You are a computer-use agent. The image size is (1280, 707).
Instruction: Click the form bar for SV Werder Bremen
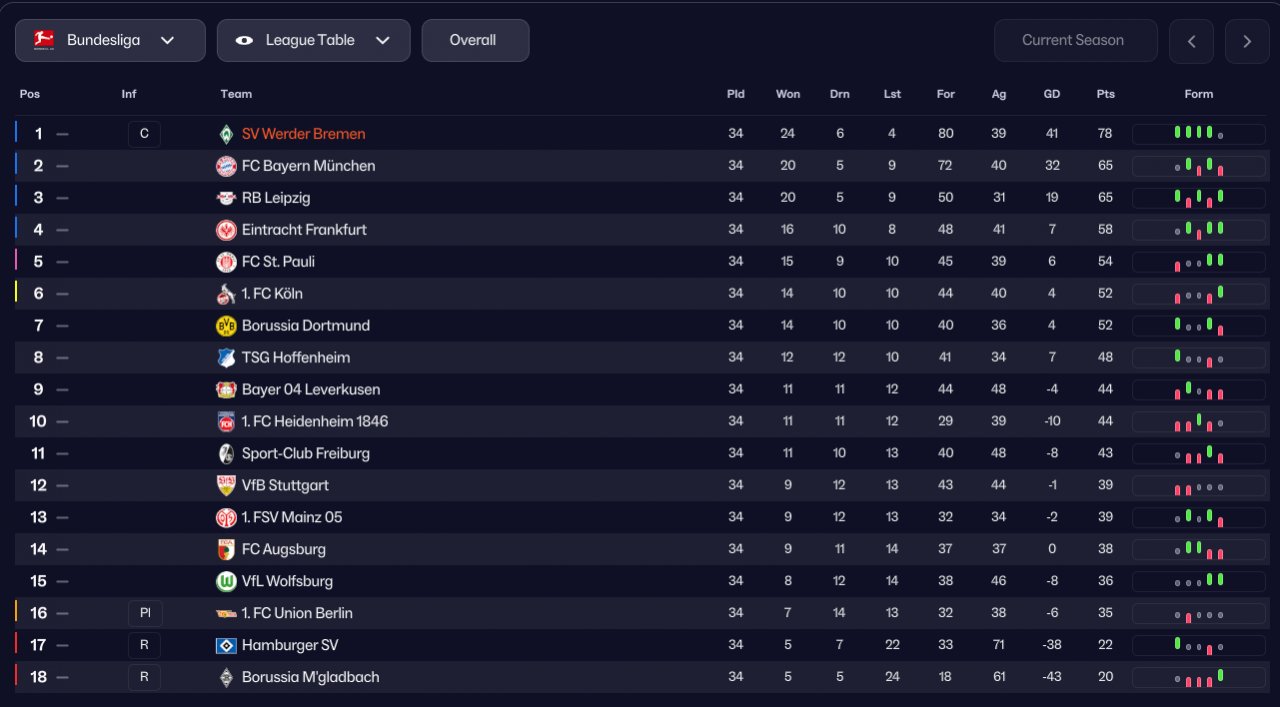coord(1198,134)
